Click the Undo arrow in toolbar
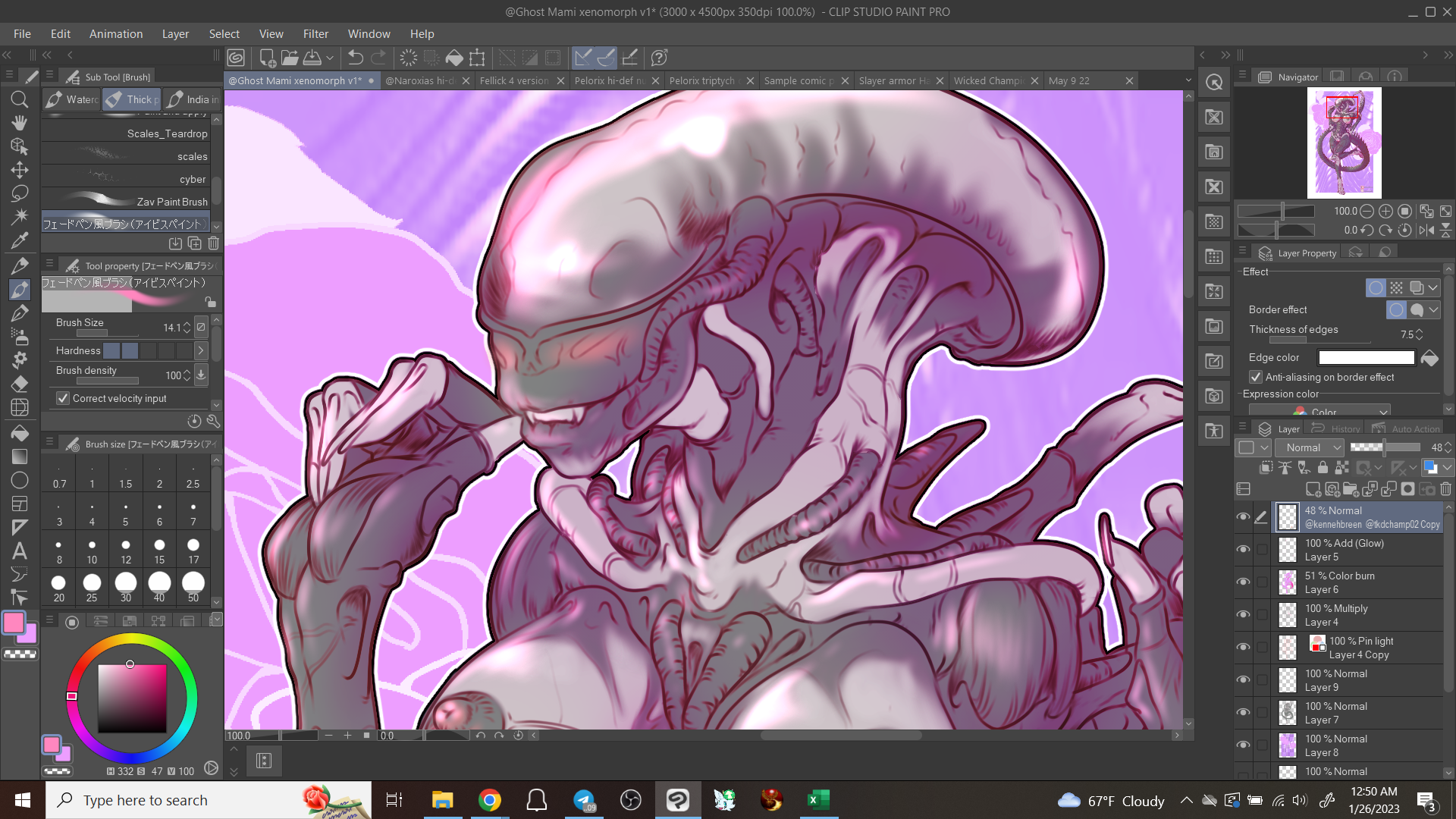Viewport: 1456px width, 819px height. (x=355, y=58)
